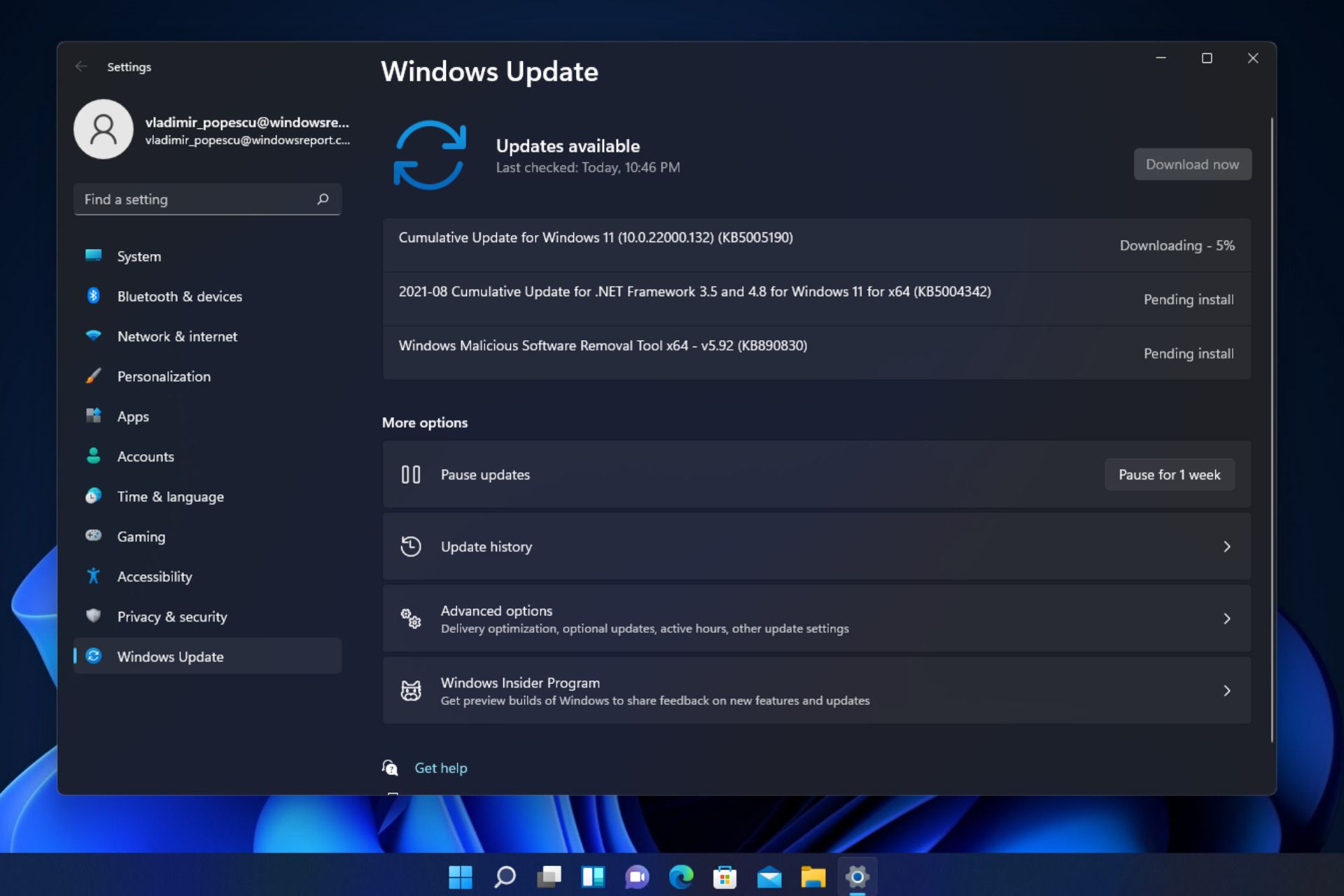The width and height of the screenshot is (1344, 896).
Task: Open Advanced options row
Action: pyautogui.click(x=816, y=618)
